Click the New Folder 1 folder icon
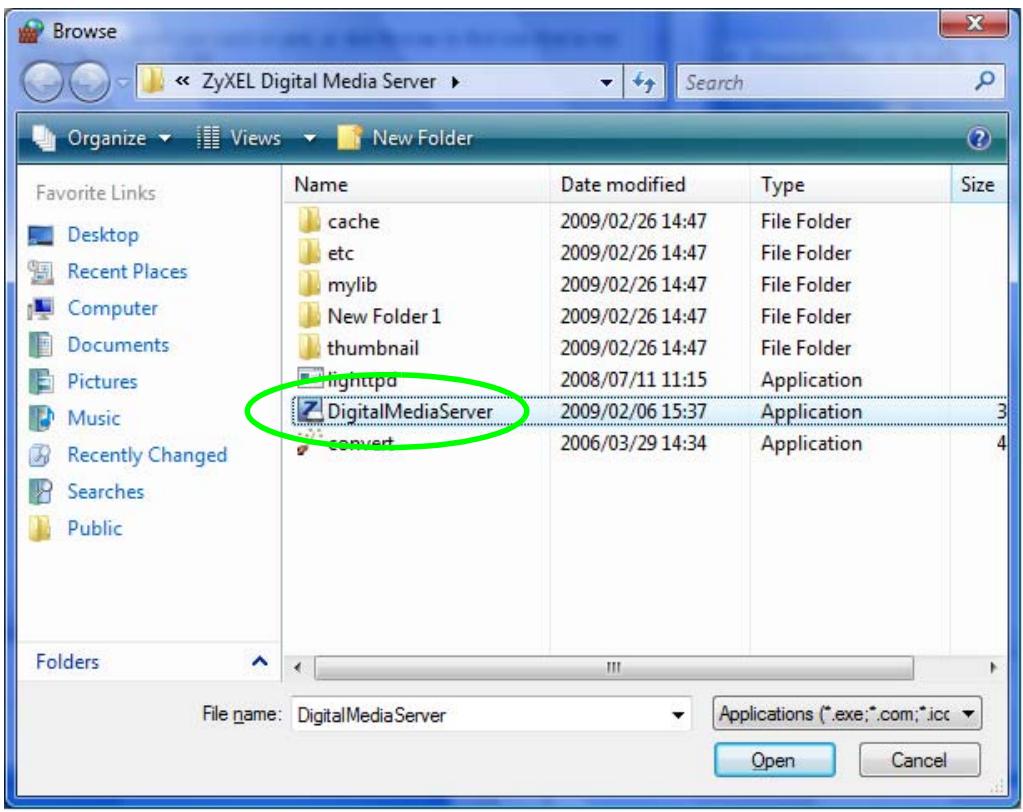Viewport: 1023px width, 812px height. tap(309, 316)
